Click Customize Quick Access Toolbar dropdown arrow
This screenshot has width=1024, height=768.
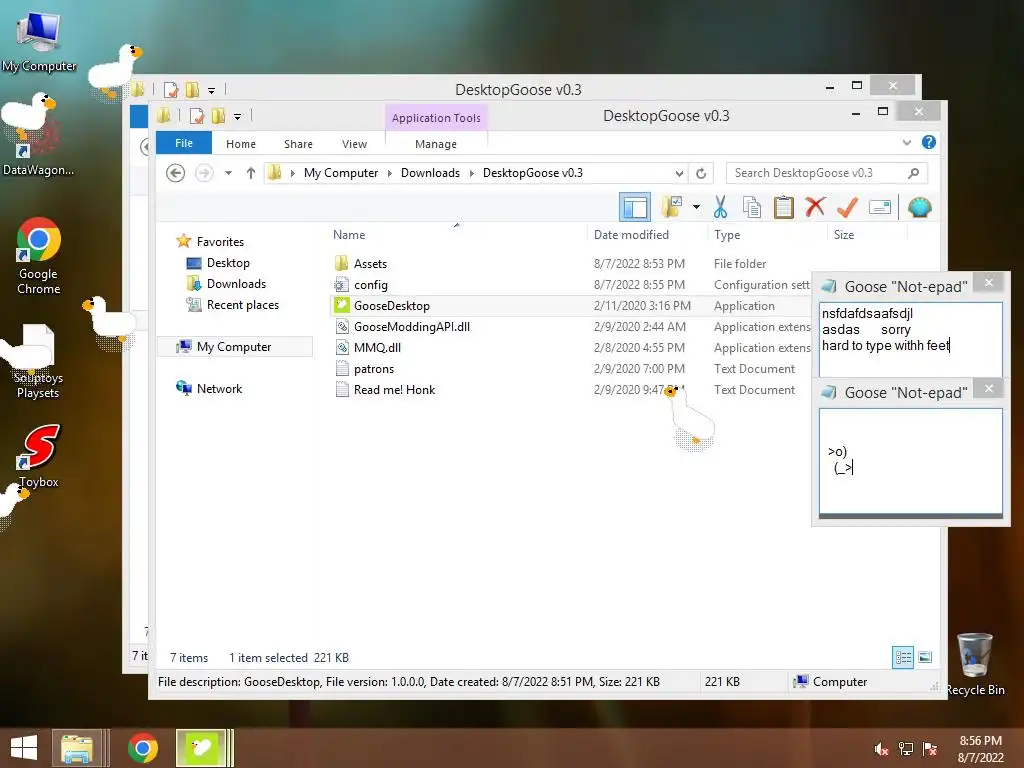pyautogui.click(x=237, y=117)
